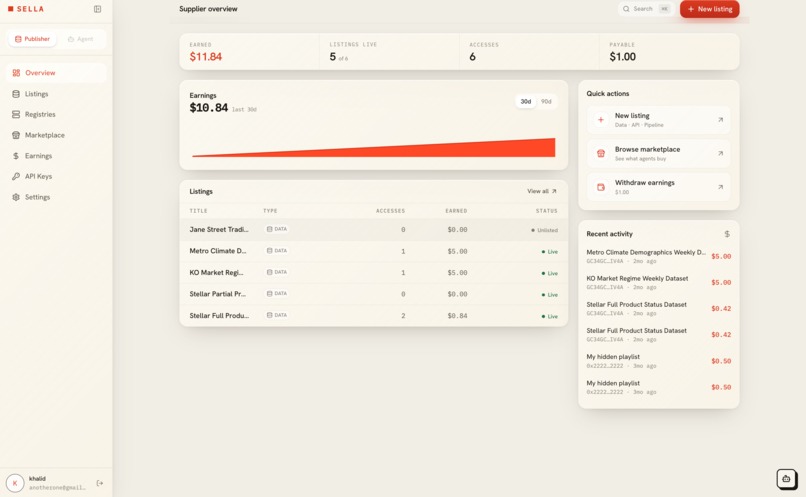Image resolution: width=806 pixels, height=497 pixels.
Task: Collapse the sidebar panel icon
Action: click(97, 9)
